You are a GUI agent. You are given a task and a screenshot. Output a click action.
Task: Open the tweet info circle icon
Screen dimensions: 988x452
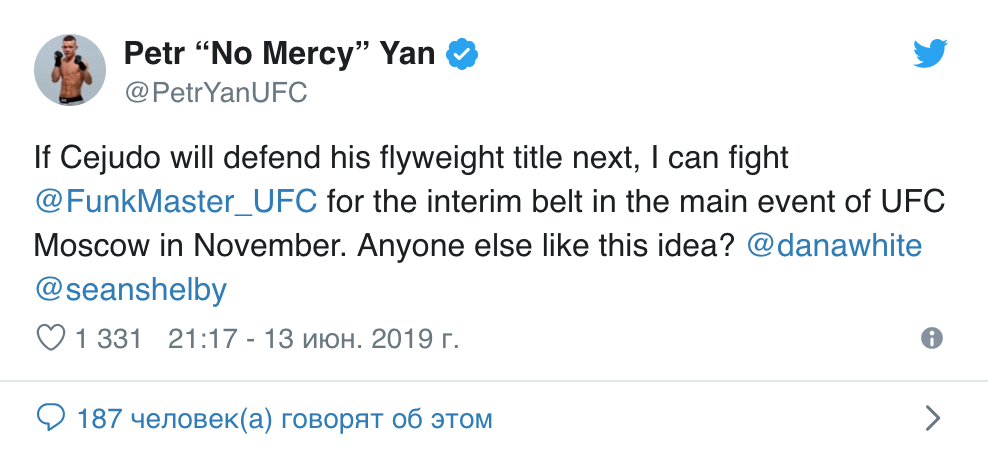tap(931, 338)
